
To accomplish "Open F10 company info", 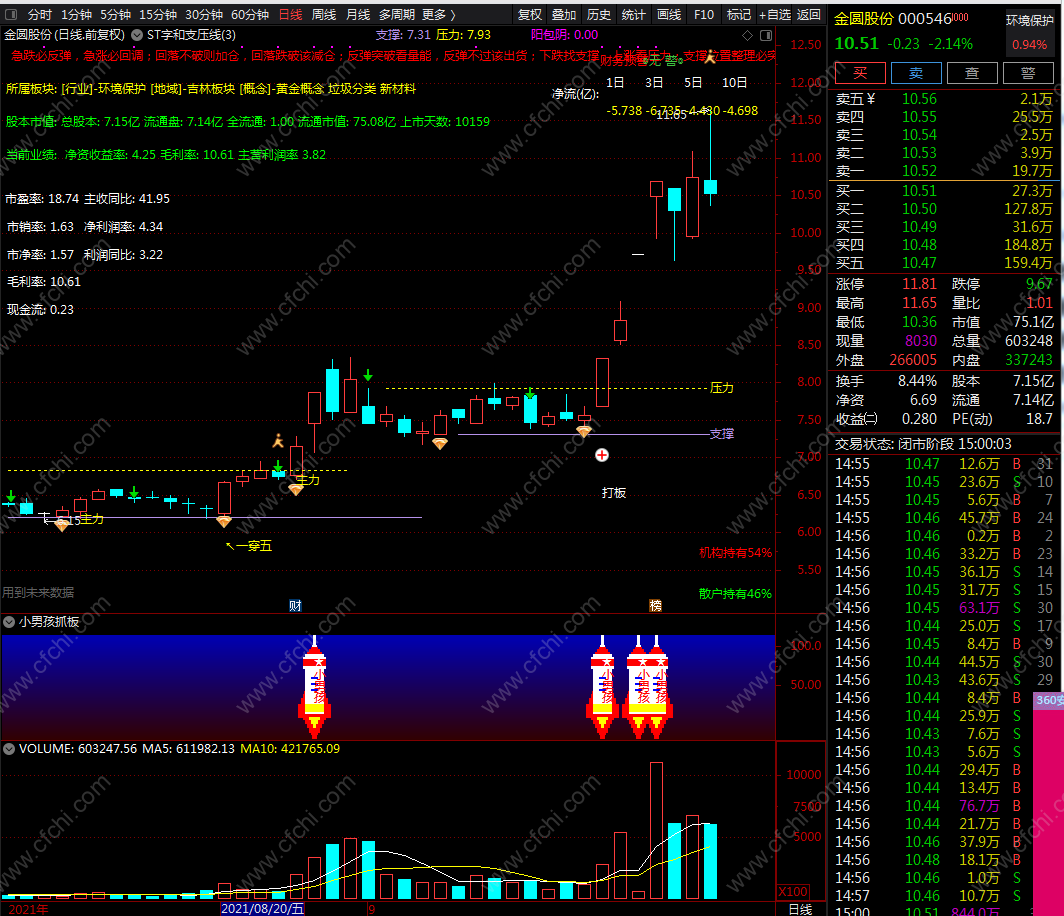I will tap(704, 14).
